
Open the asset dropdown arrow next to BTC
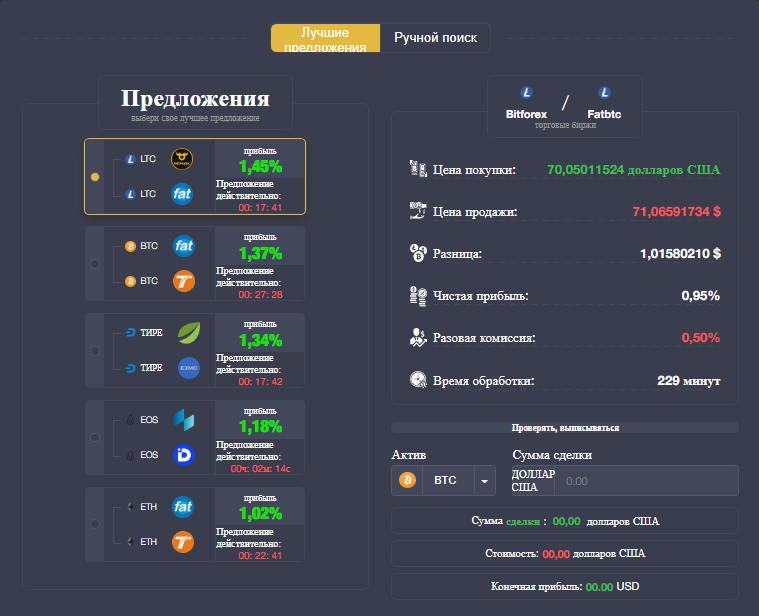tap(484, 481)
